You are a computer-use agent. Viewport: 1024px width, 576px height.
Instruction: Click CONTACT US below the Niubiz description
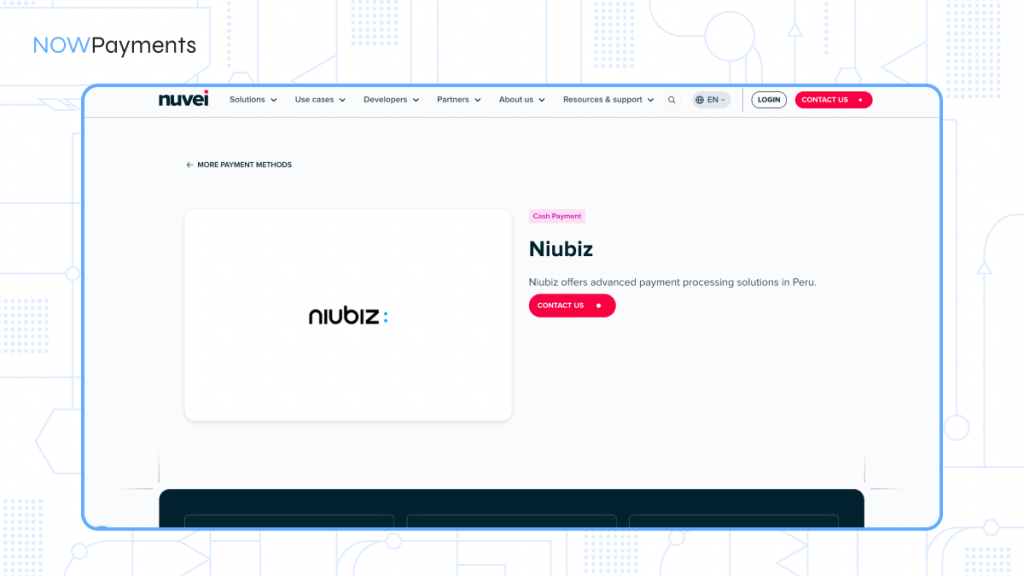571,306
